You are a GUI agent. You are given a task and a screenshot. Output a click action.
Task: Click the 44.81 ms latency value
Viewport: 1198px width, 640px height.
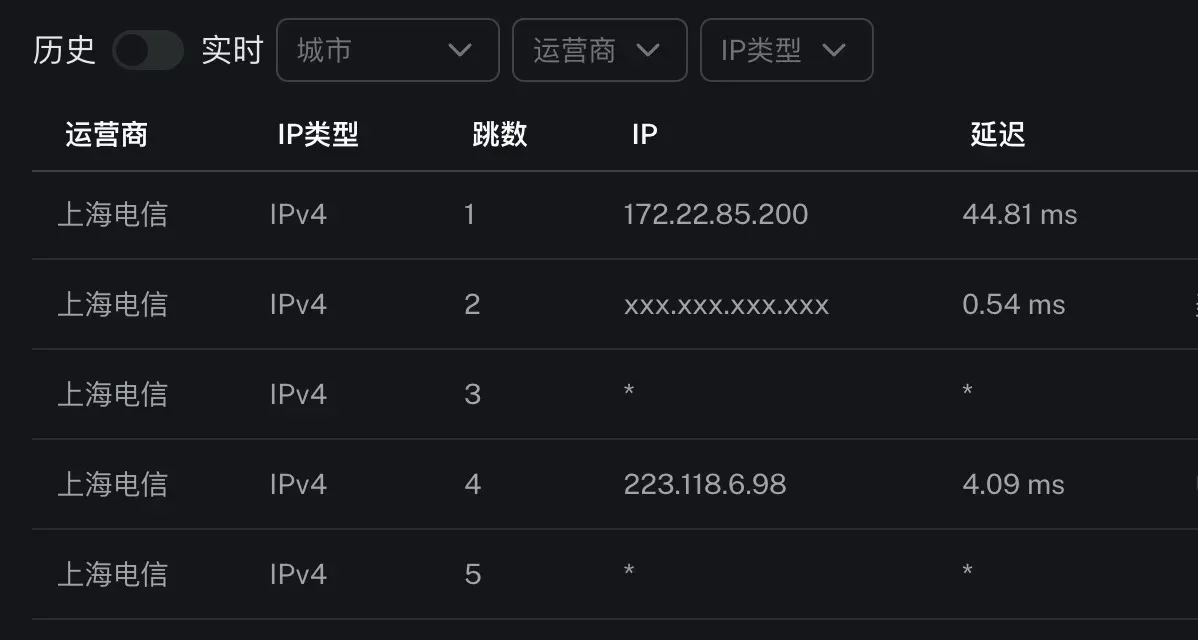(1018, 214)
